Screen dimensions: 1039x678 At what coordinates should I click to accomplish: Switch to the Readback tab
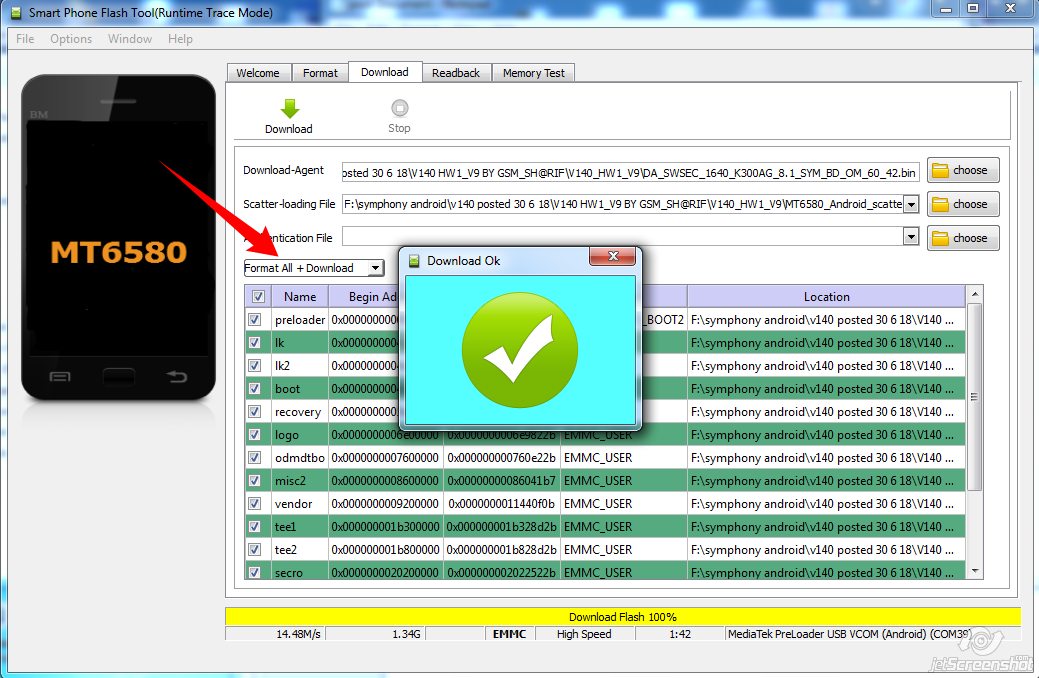tap(456, 71)
